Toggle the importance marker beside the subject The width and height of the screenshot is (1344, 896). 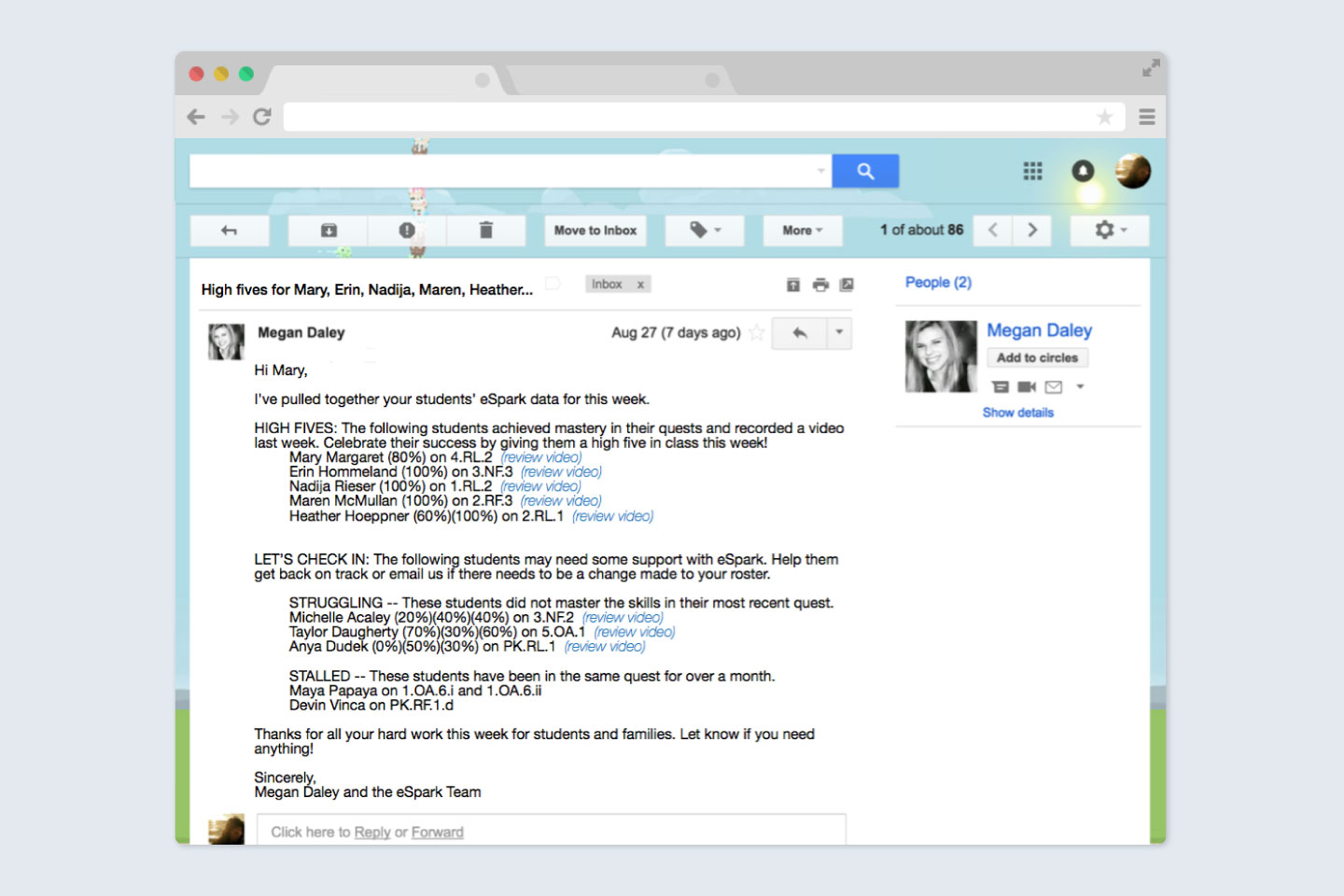coord(553,284)
